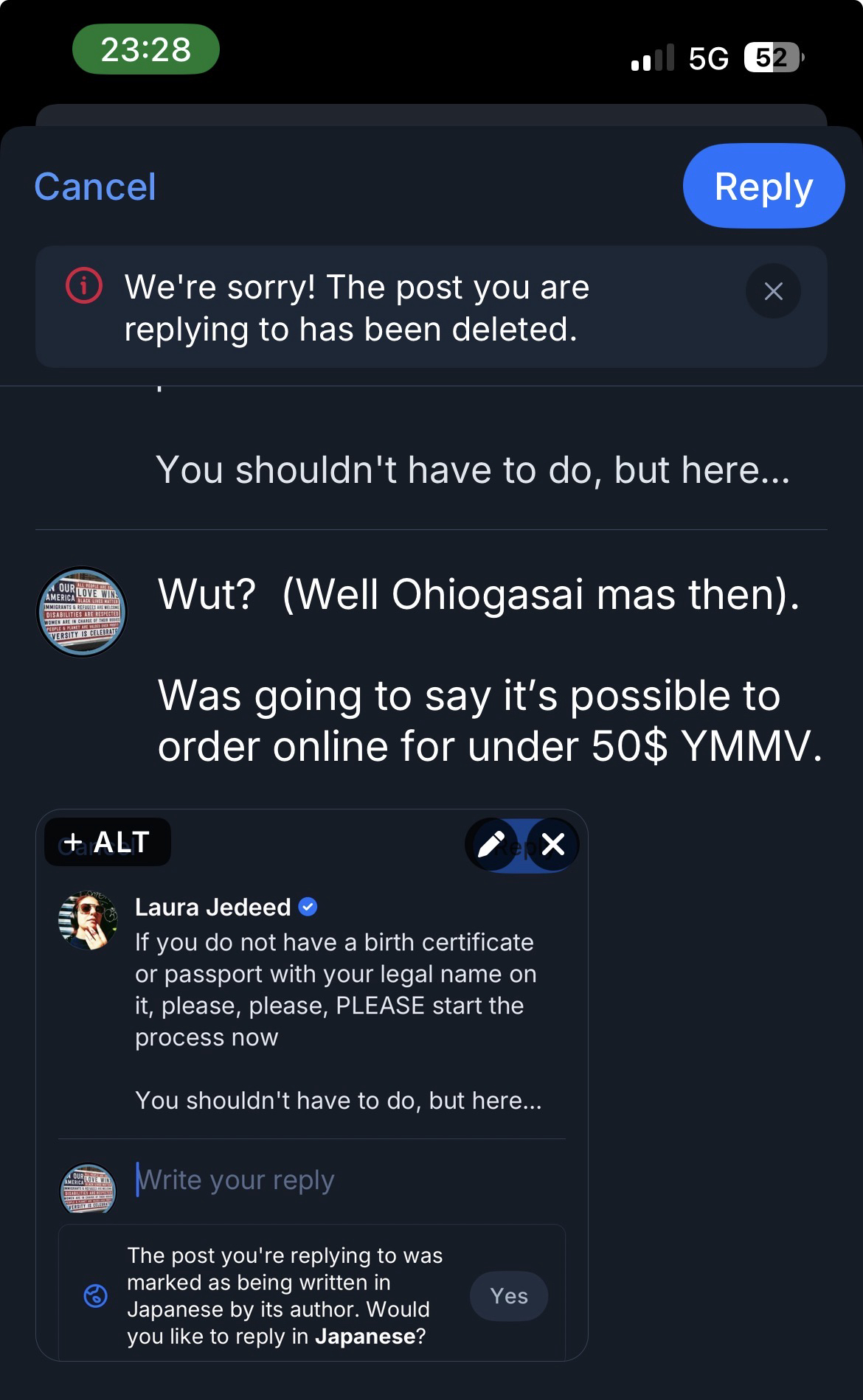The height and width of the screenshot is (1400, 863).
Task: Tap the green 23:28 time pill
Action: coord(146,49)
